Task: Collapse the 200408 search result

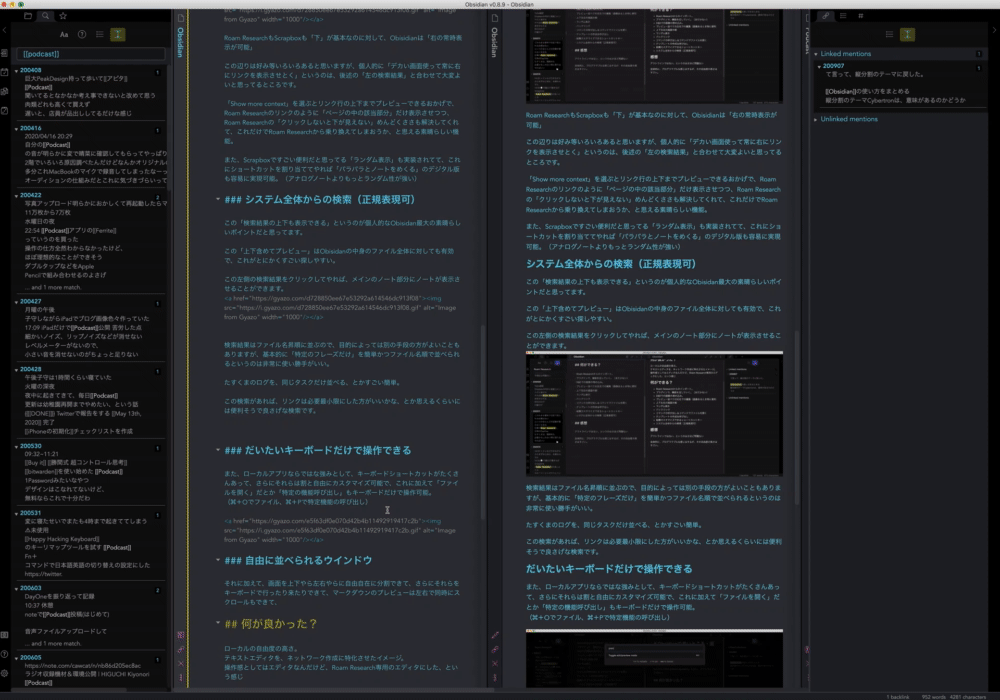Action: click(17, 72)
